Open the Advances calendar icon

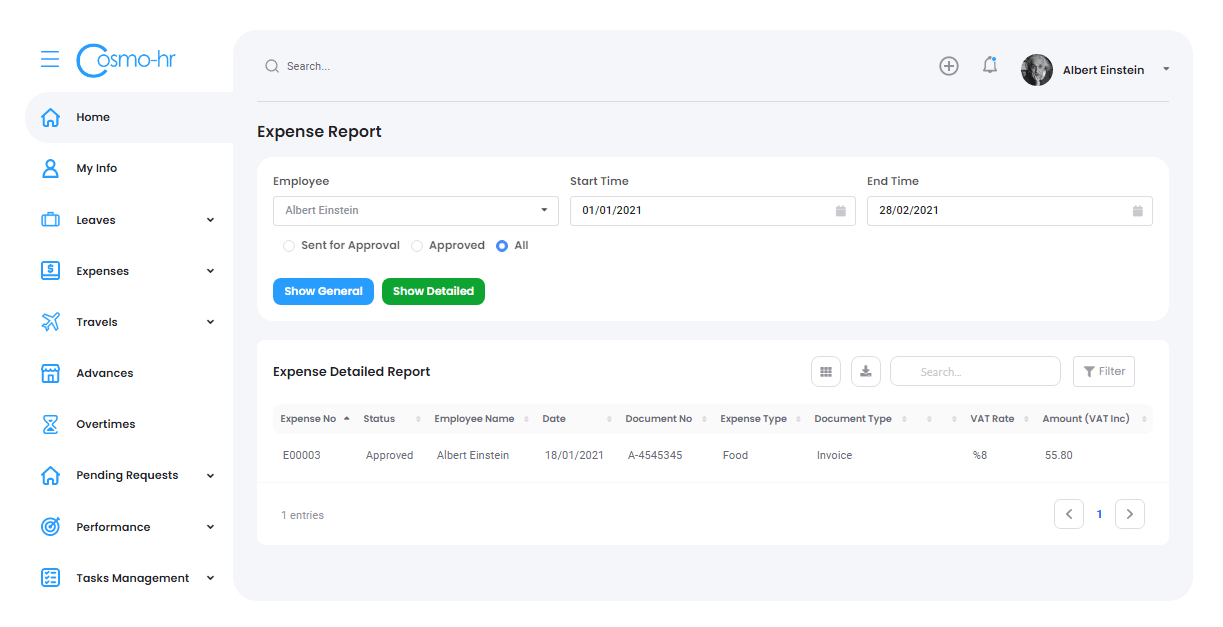(x=50, y=372)
